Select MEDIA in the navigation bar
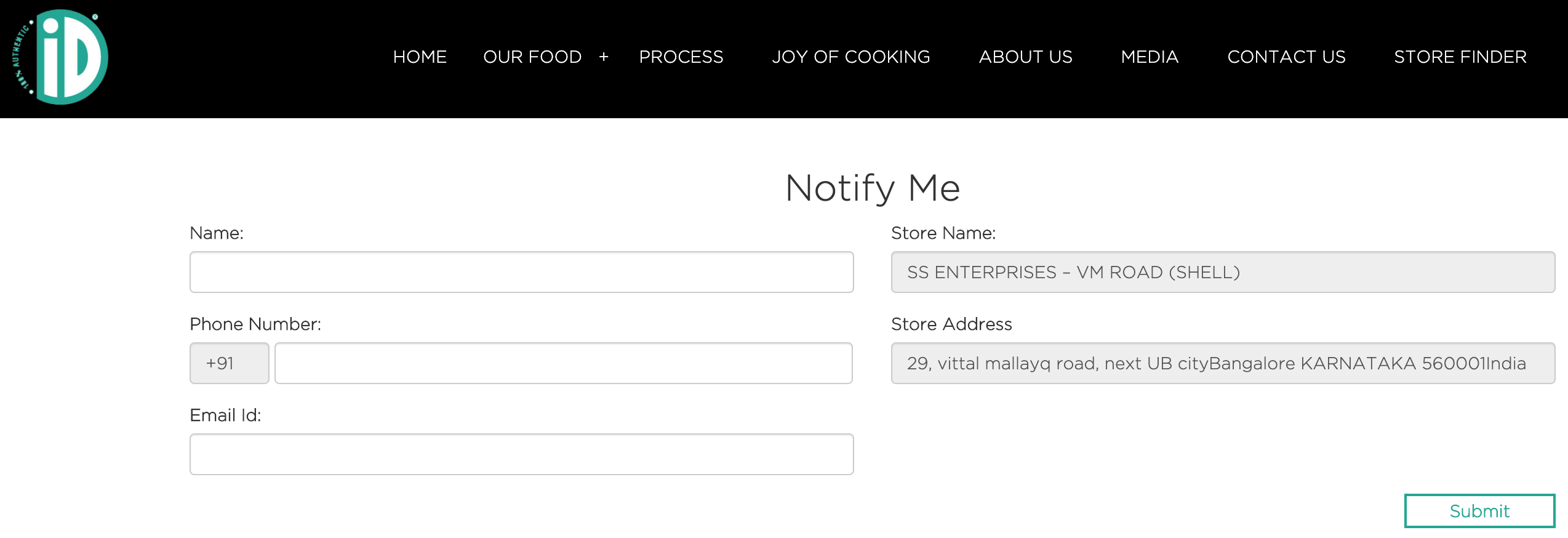 coord(1150,57)
